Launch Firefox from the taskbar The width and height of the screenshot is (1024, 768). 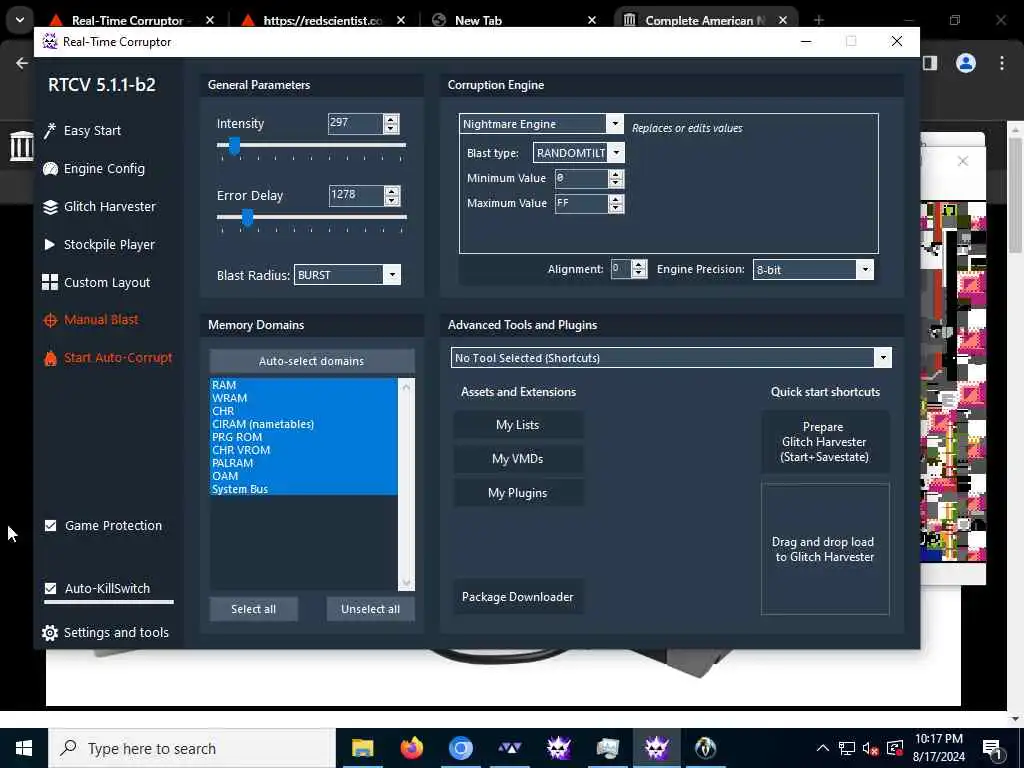coord(411,748)
